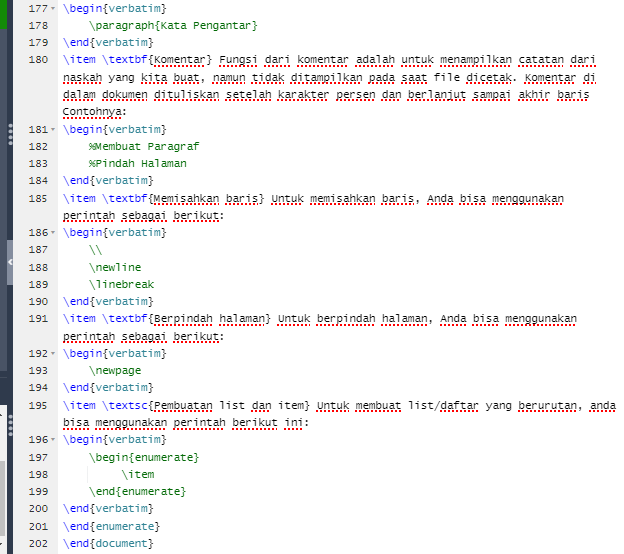Image resolution: width=624 pixels, height=554 pixels.
Task: Click the word Komentar inside \textbf on line 180
Action: click(x=179, y=60)
